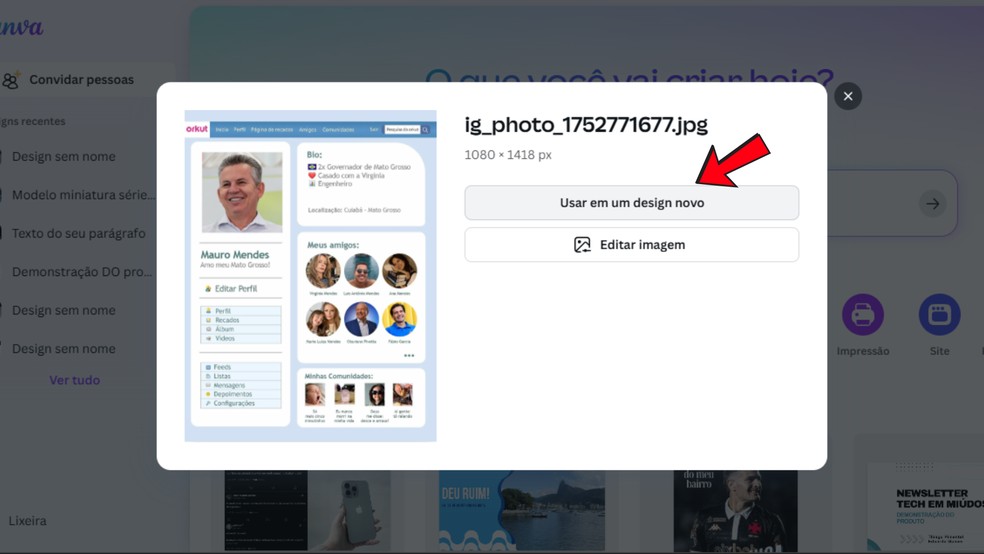The width and height of the screenshot is (984, 554).
Task: Open 'Modelo miniatura série...' recent design
Action: (x=83, y=194)
